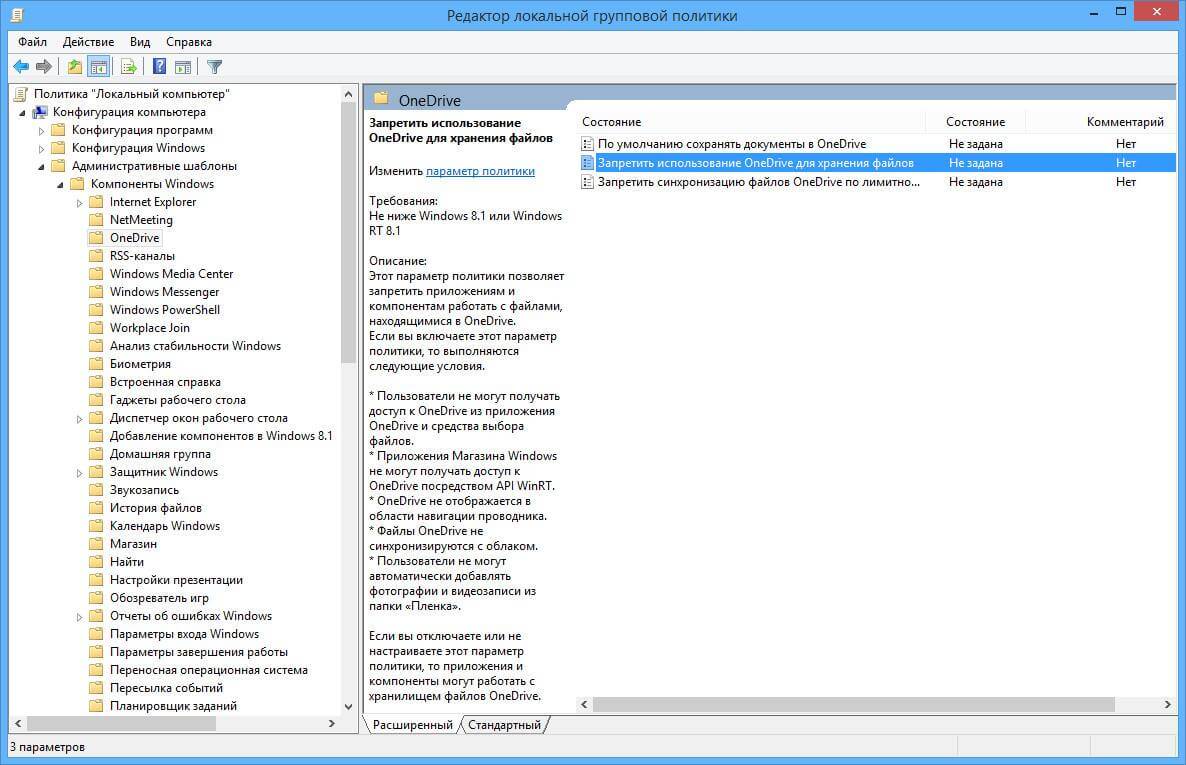Click the Комментарий column header

(x=1126, y=122)
